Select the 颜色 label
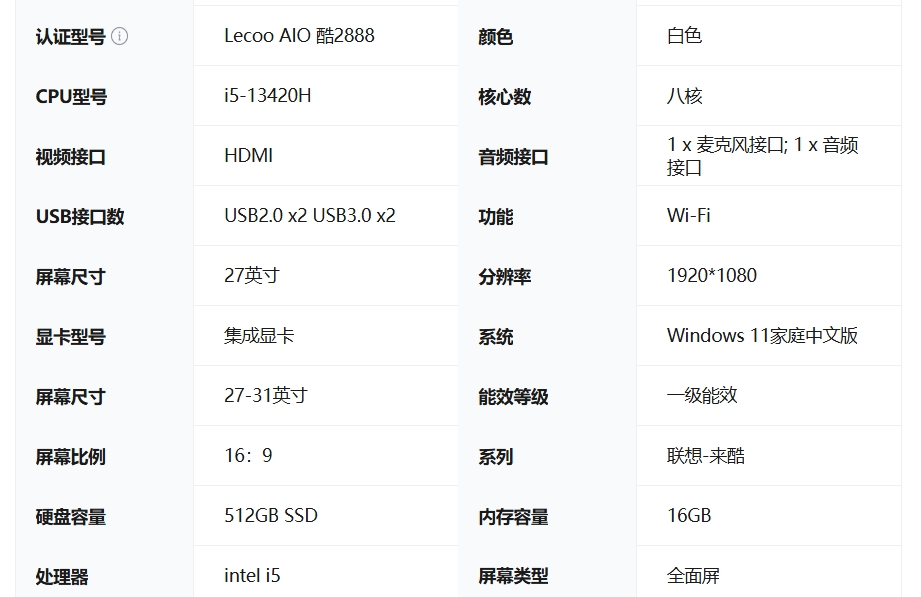Screen dimensions: 921x597 tap(496, 36)
